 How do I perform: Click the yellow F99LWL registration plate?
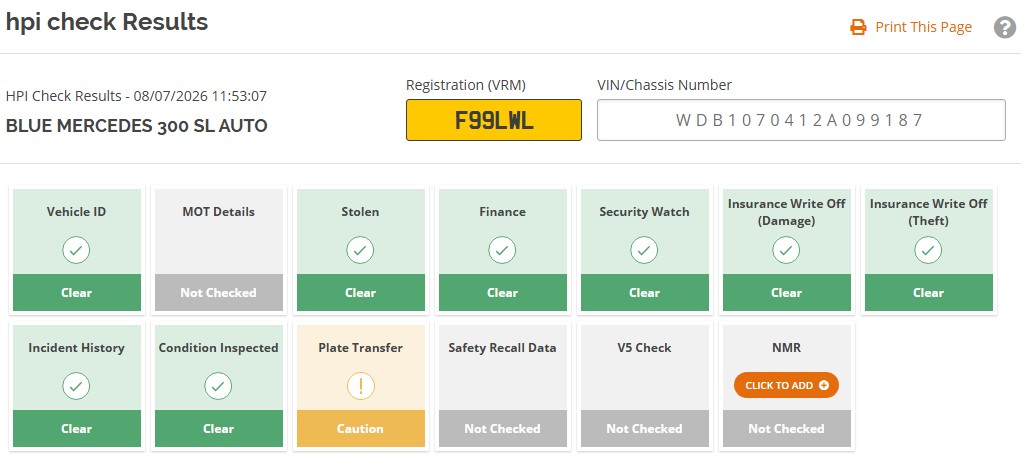(x=494, y=120)
